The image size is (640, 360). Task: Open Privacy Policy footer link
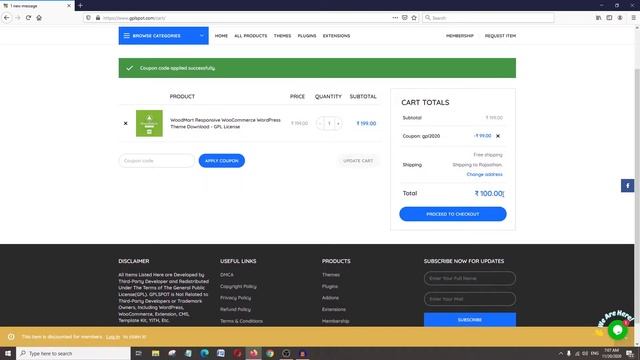tap(236, 298)
